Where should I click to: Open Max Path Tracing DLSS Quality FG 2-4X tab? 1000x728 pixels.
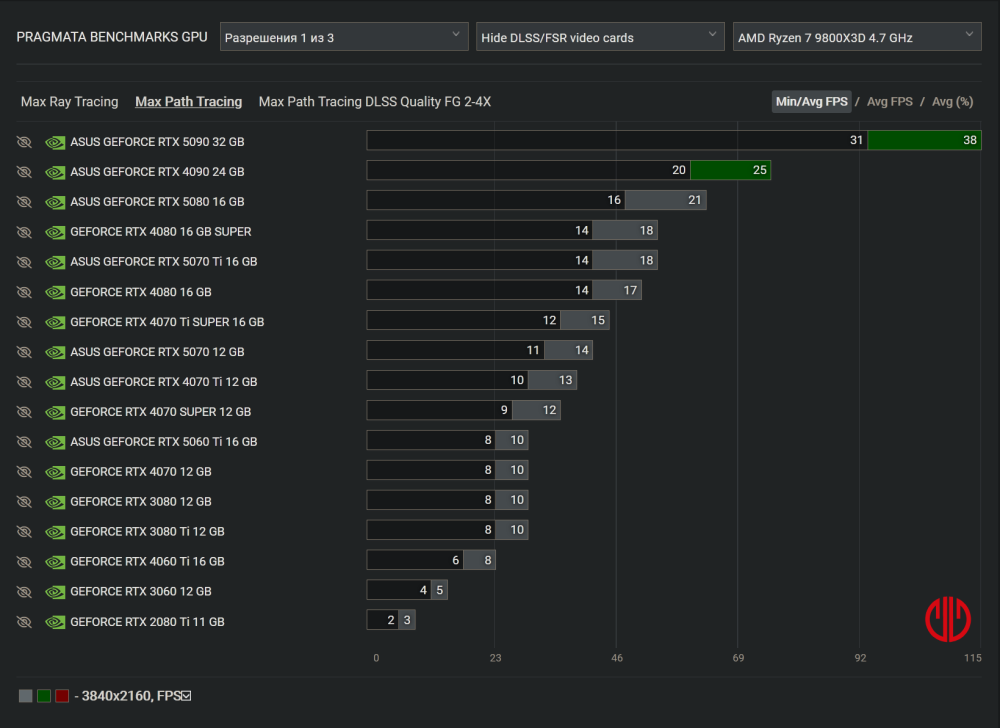(375, 102)
